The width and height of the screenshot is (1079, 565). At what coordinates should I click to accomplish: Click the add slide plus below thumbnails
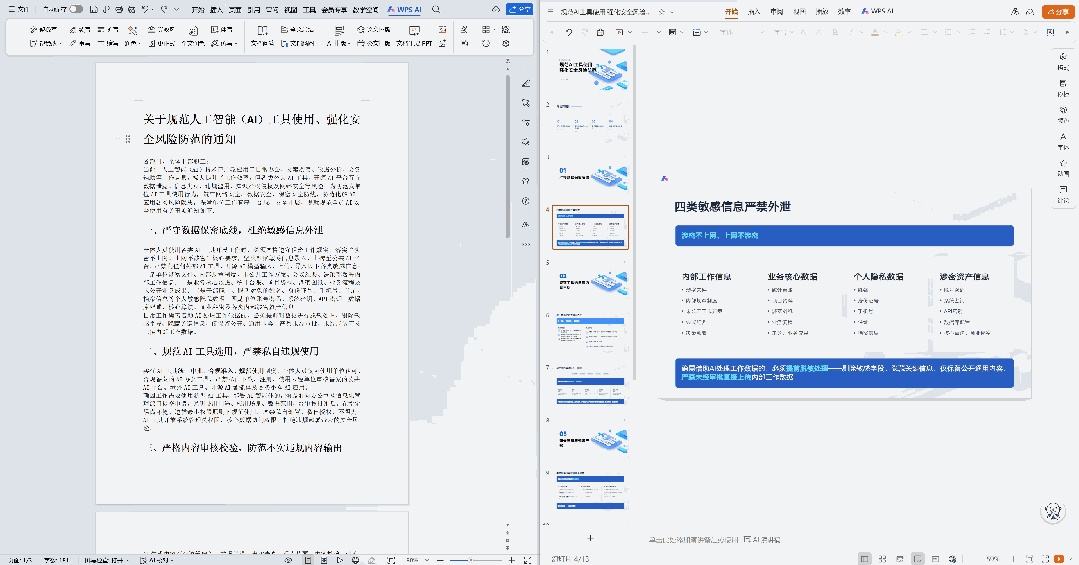pyautogui.click(x=590, y=538)
